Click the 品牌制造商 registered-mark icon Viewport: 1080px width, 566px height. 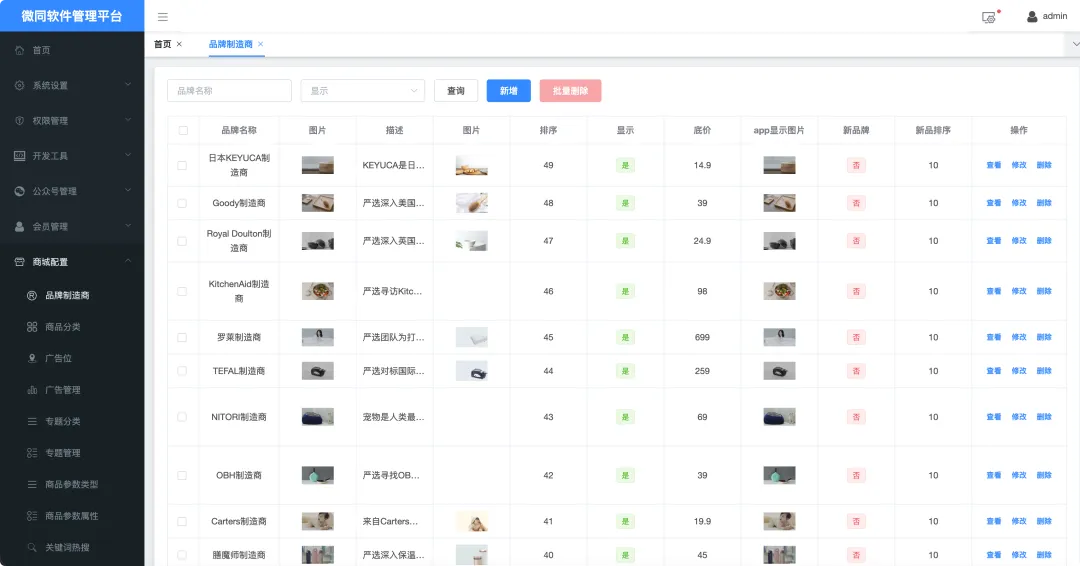(32, 295)
